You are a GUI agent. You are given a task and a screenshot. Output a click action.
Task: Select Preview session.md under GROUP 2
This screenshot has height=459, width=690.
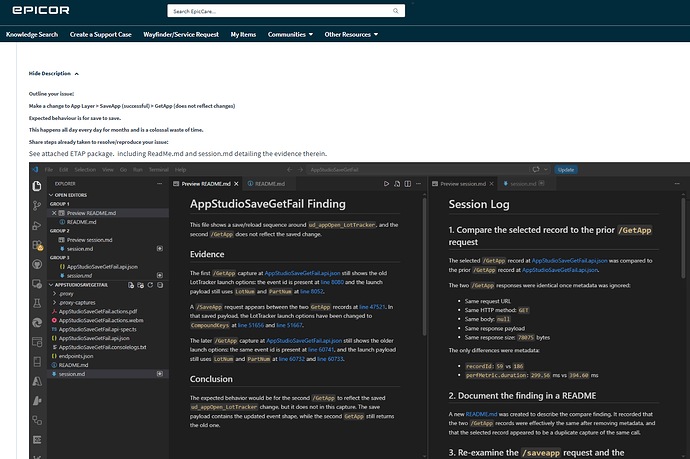click(x=85, y=240)
